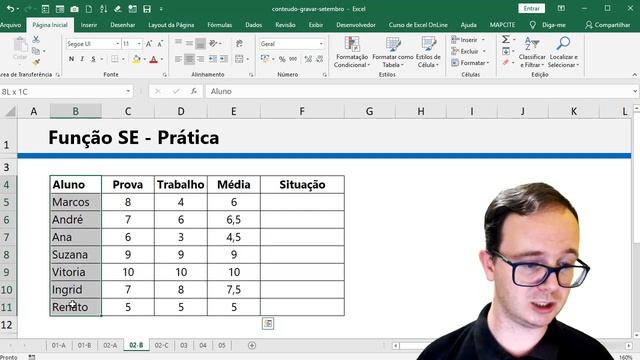Click the Compartilhar button
Viewport: 640px width, 360px height.
click(x=607, y=25)
